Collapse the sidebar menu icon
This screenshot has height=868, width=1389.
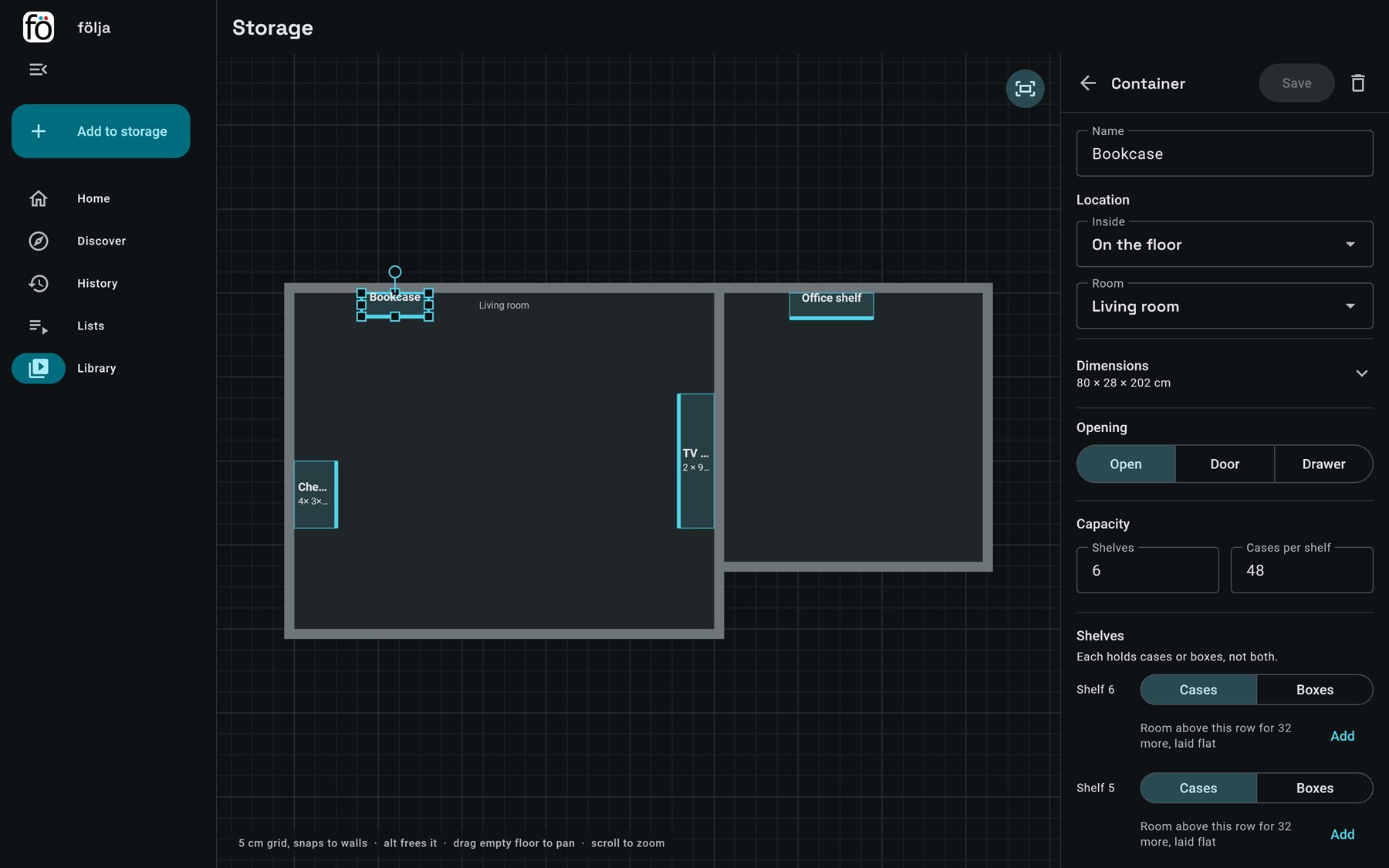tap(38, 69)
